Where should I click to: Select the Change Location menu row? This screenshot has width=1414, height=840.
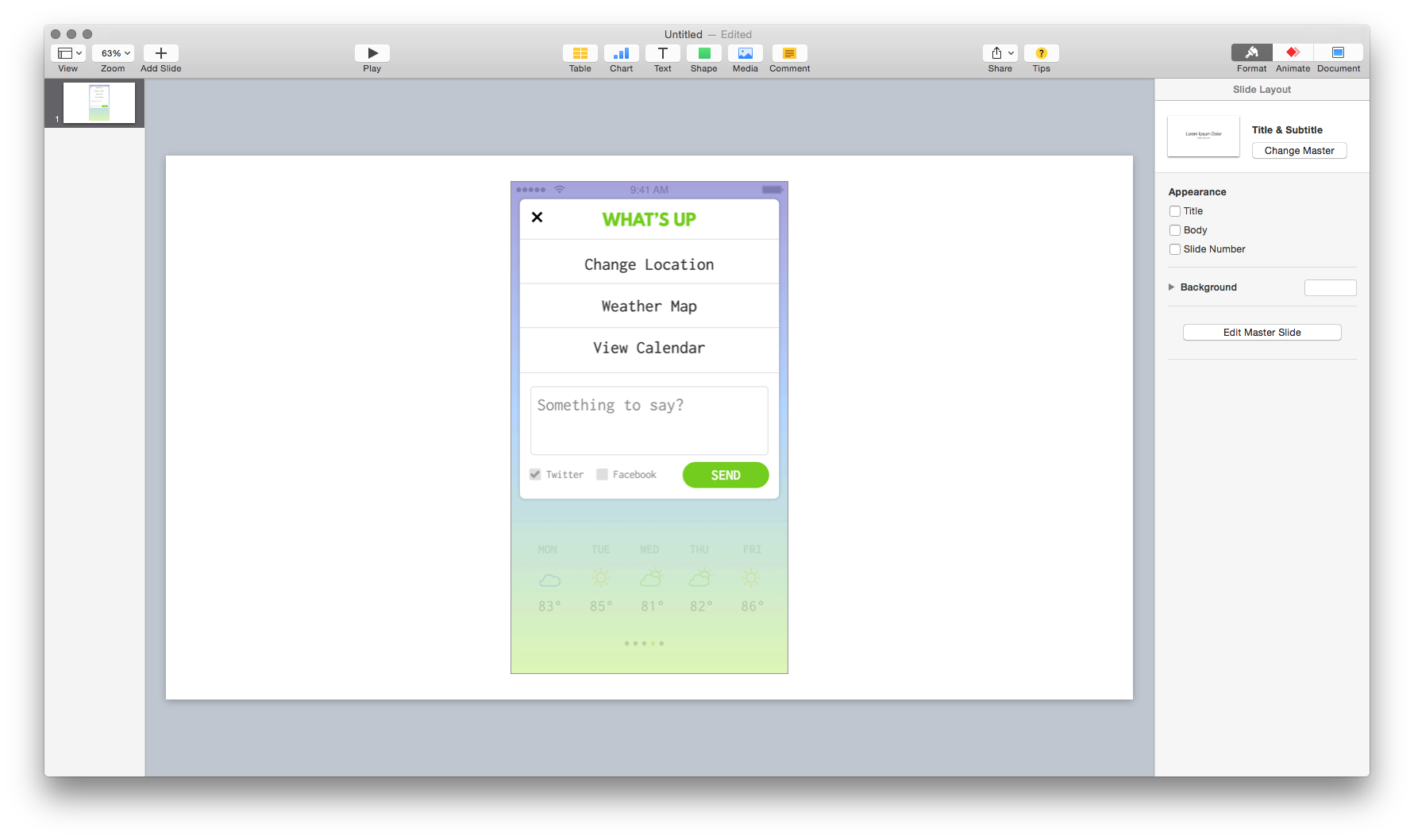pos(649,262)
